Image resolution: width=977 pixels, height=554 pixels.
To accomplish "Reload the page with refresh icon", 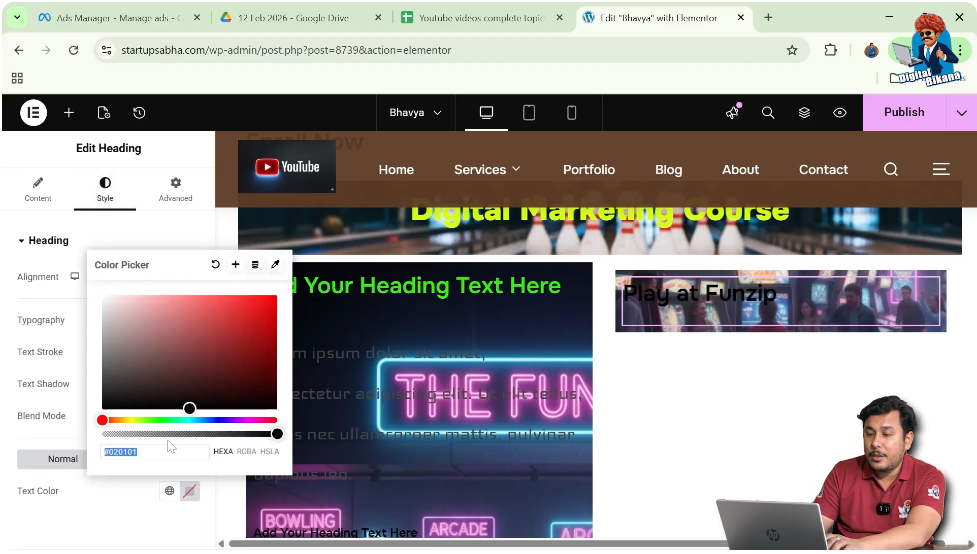I will [74, 50].
